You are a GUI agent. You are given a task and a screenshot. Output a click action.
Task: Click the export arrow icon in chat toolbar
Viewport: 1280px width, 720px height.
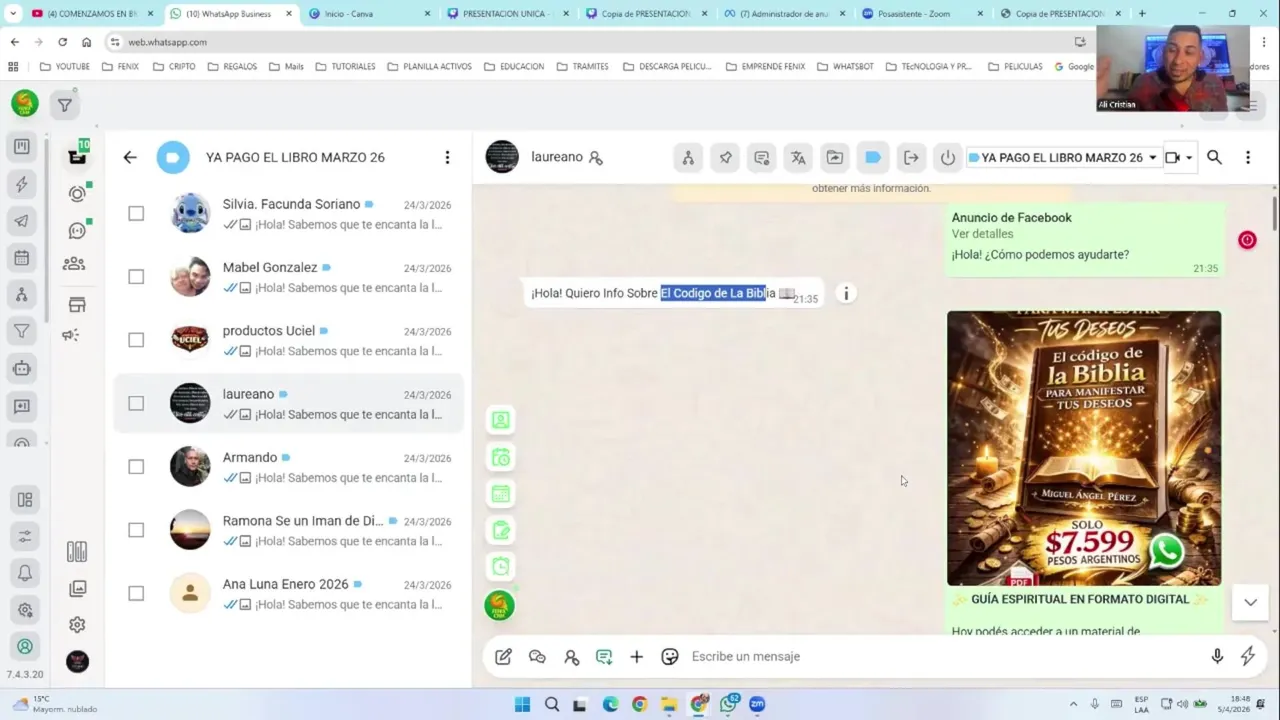910,157
